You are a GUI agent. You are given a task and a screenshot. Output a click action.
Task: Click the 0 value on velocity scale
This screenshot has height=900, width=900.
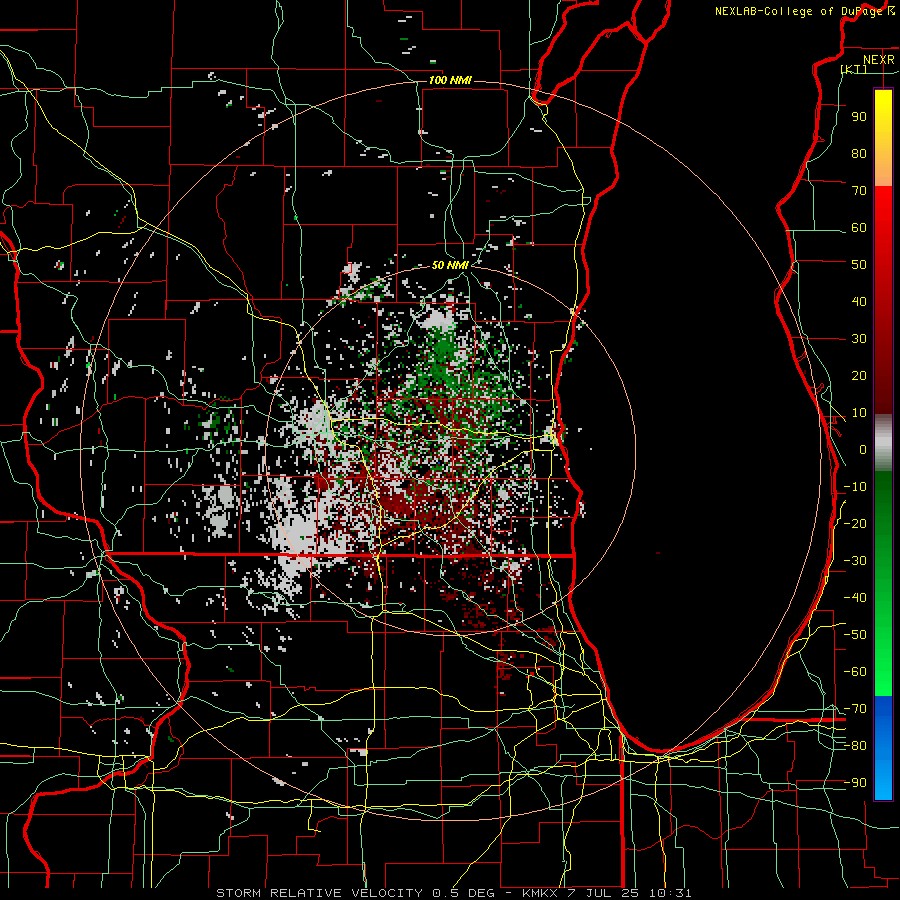[863, 449]
